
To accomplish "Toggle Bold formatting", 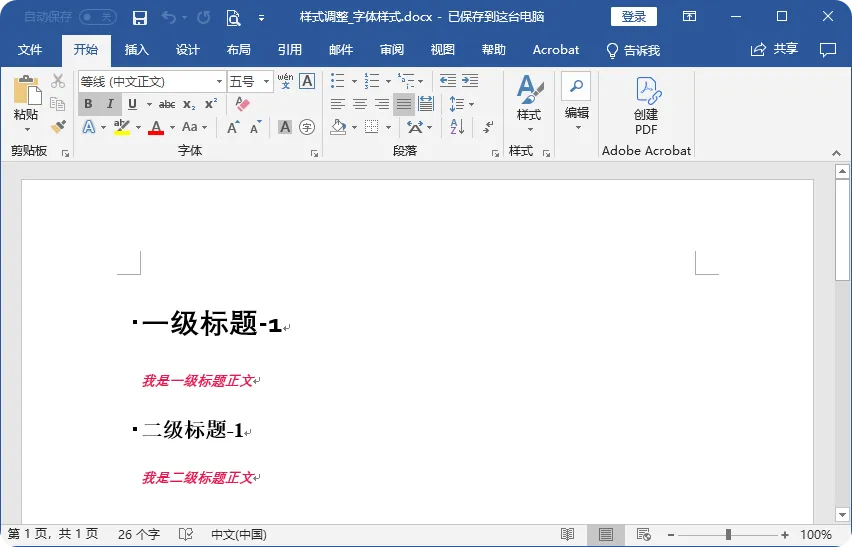I will [x=89, y=104].
